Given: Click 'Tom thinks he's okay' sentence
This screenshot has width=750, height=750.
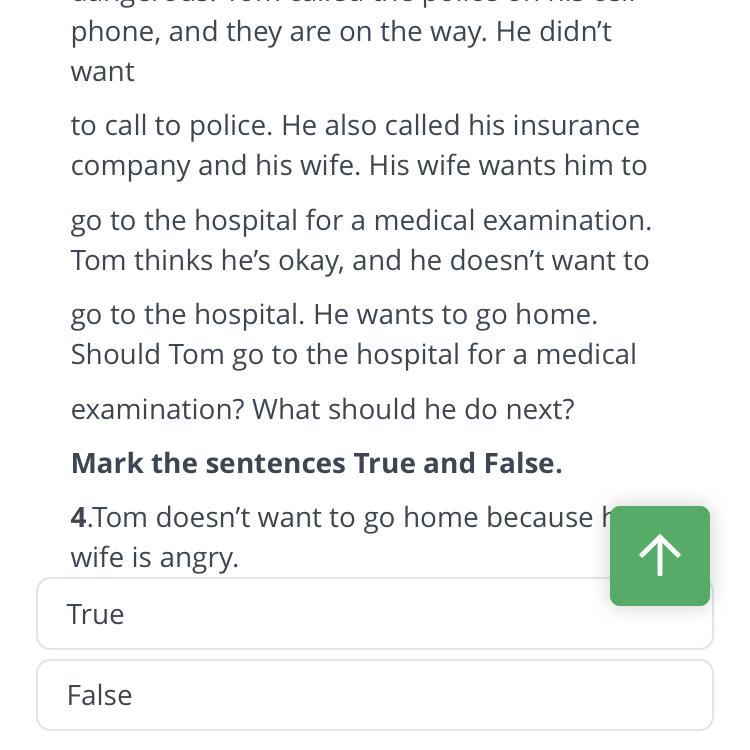Looking at the screenshot, I should tap(207, 261).
